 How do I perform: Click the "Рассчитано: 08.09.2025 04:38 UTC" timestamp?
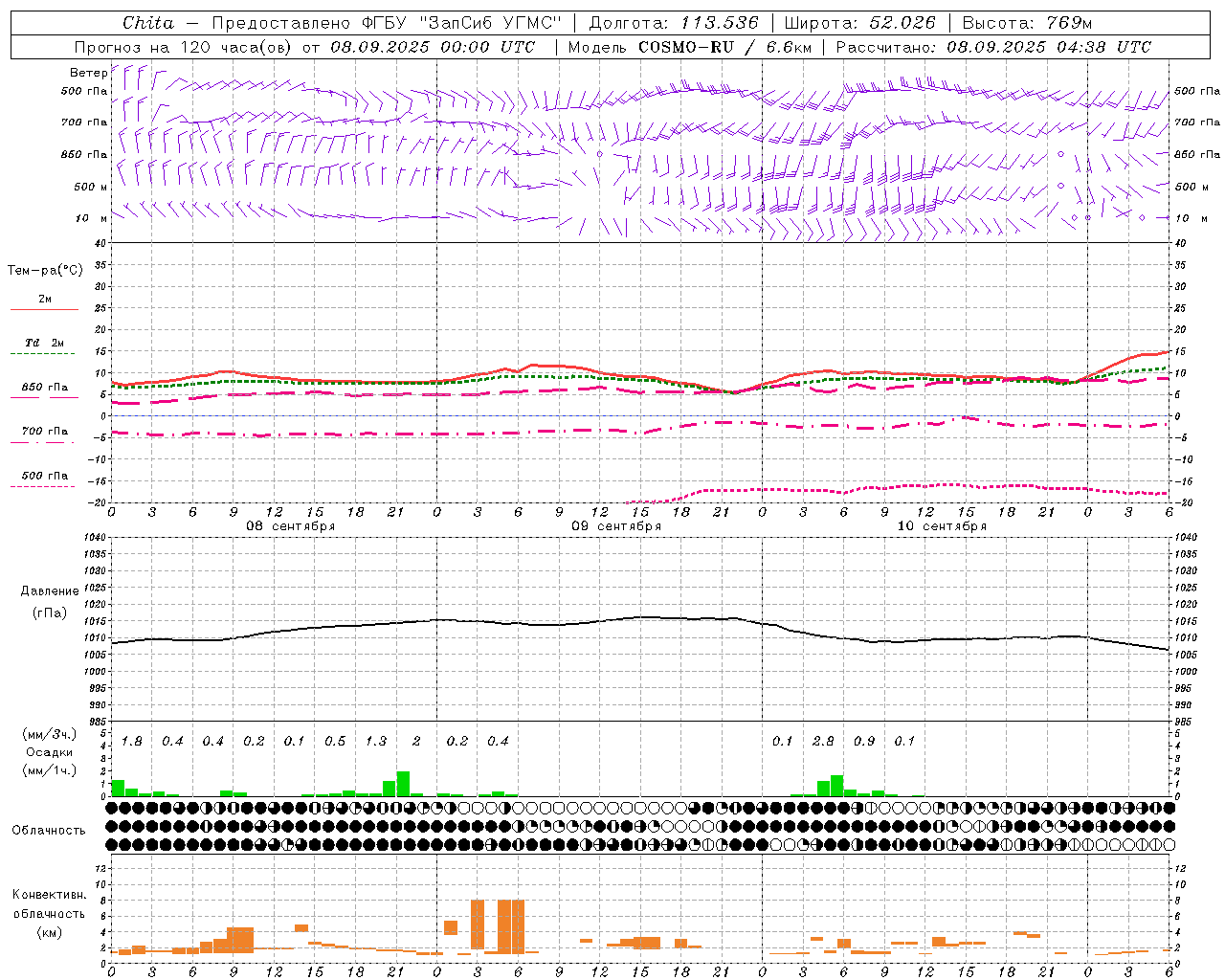click(x=993, y=47)
